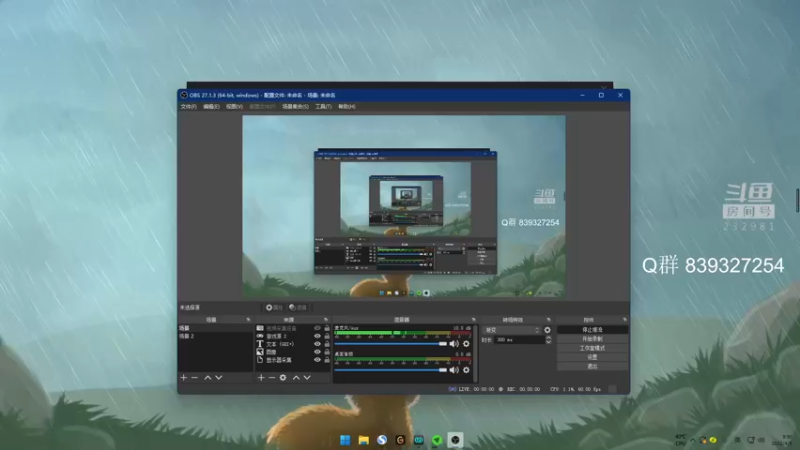Toggle visibility of 游戏源 2 source
800x450 pixels.
coord(317,336)
